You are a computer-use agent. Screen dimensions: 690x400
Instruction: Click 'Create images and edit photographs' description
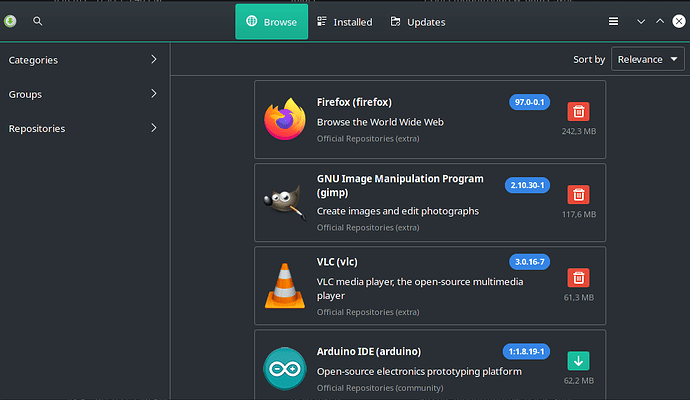coord(398,211)
